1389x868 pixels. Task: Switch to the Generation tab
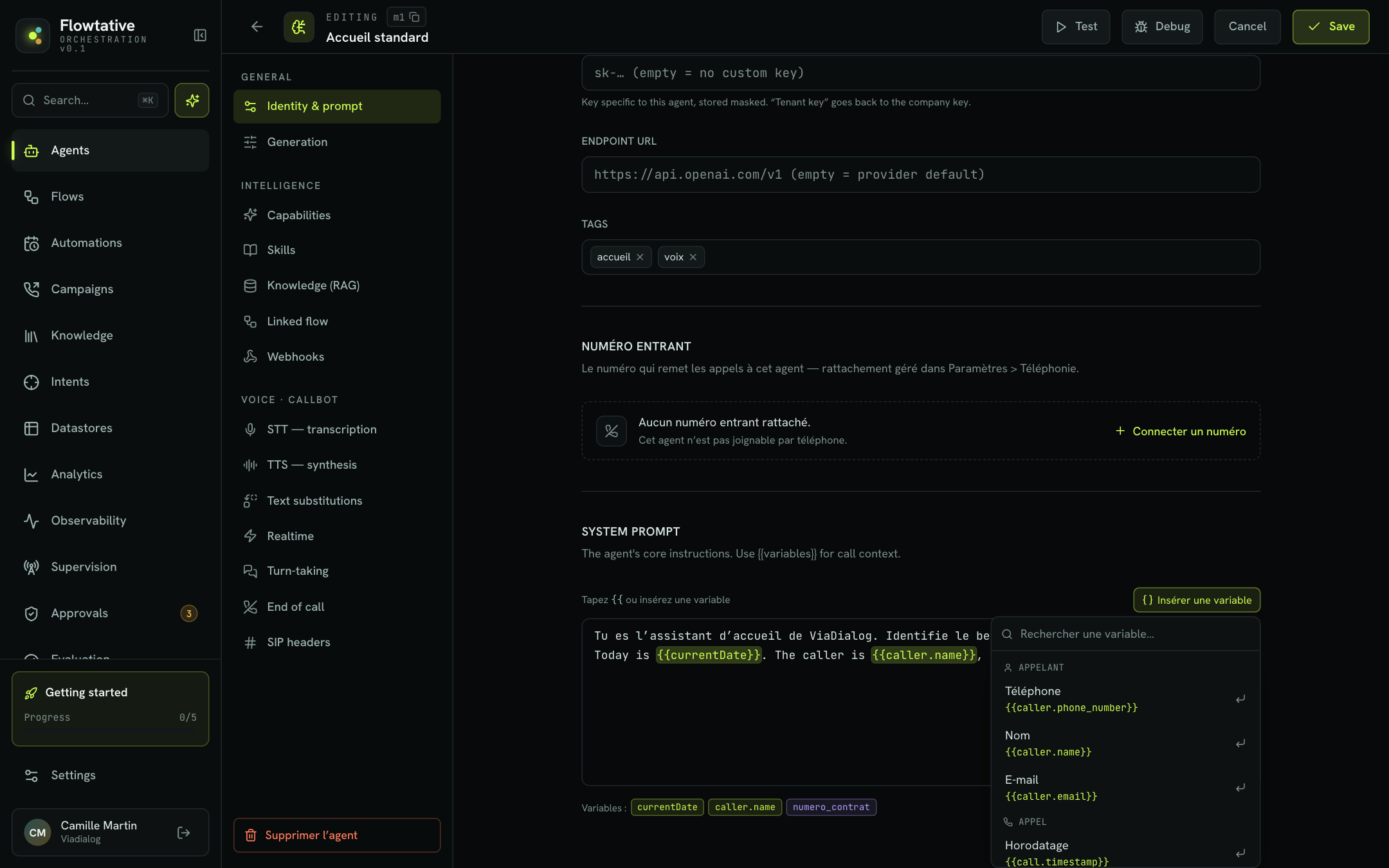click(x=337, y=142)
